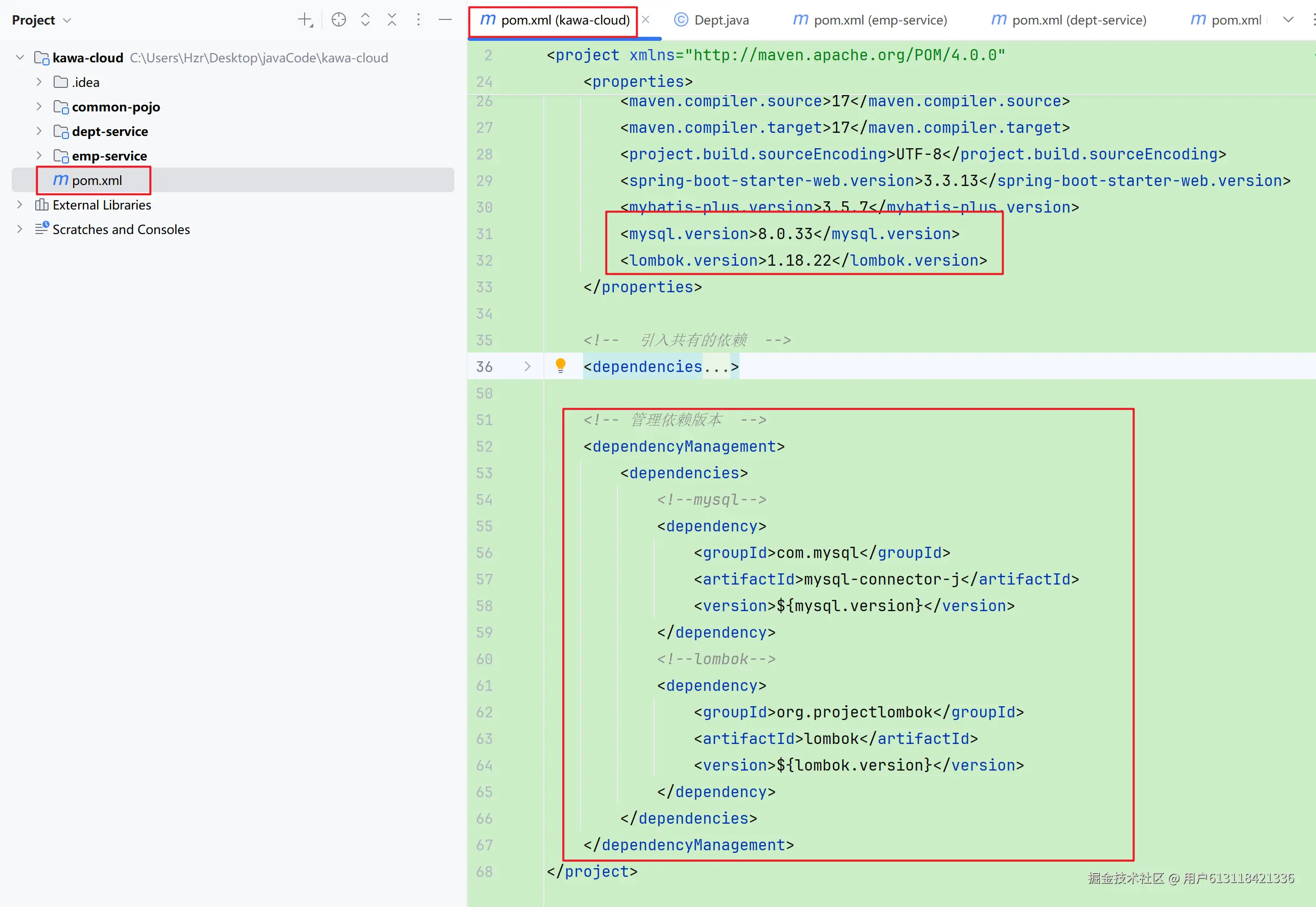Screen dimensions: 1316x907
Task: Select pom.xml in the project tree
Action: coord(96,180)
